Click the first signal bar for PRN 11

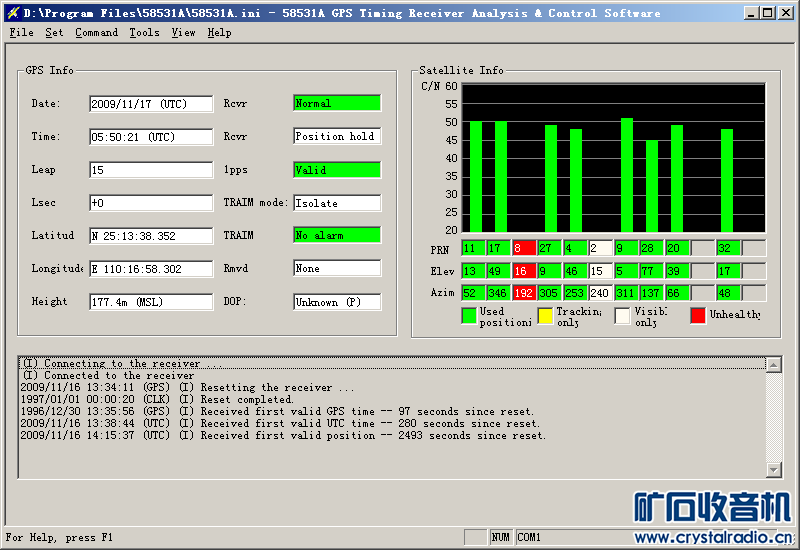[476, 177]
